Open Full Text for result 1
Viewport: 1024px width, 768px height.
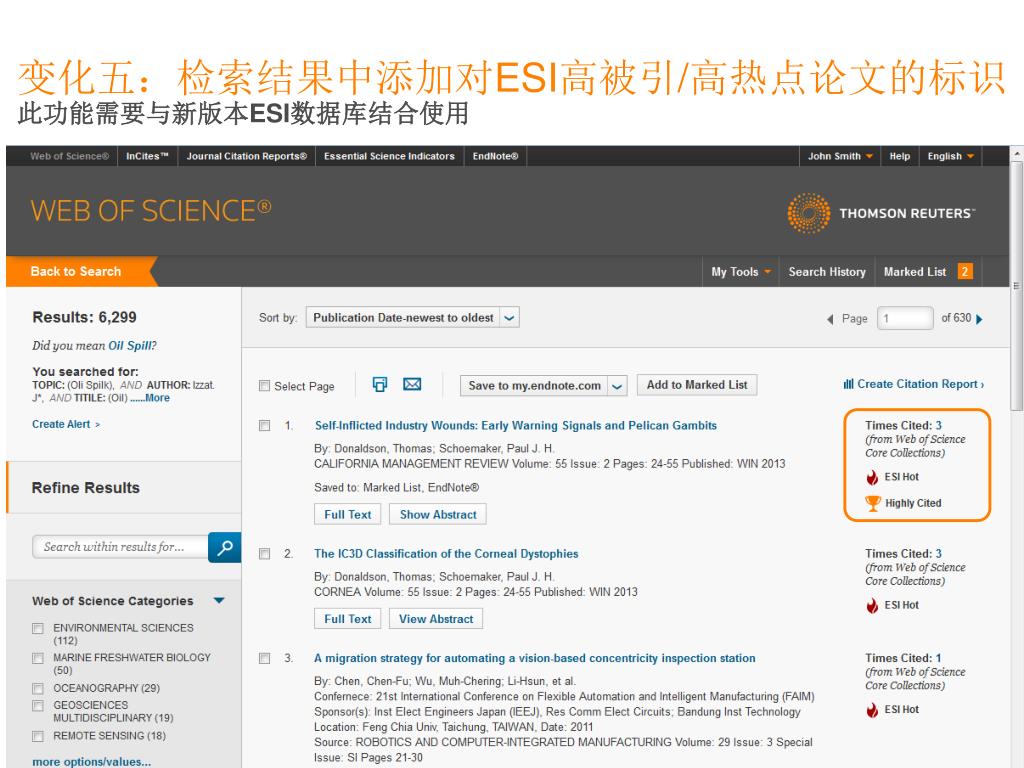[x=347, y=515]
